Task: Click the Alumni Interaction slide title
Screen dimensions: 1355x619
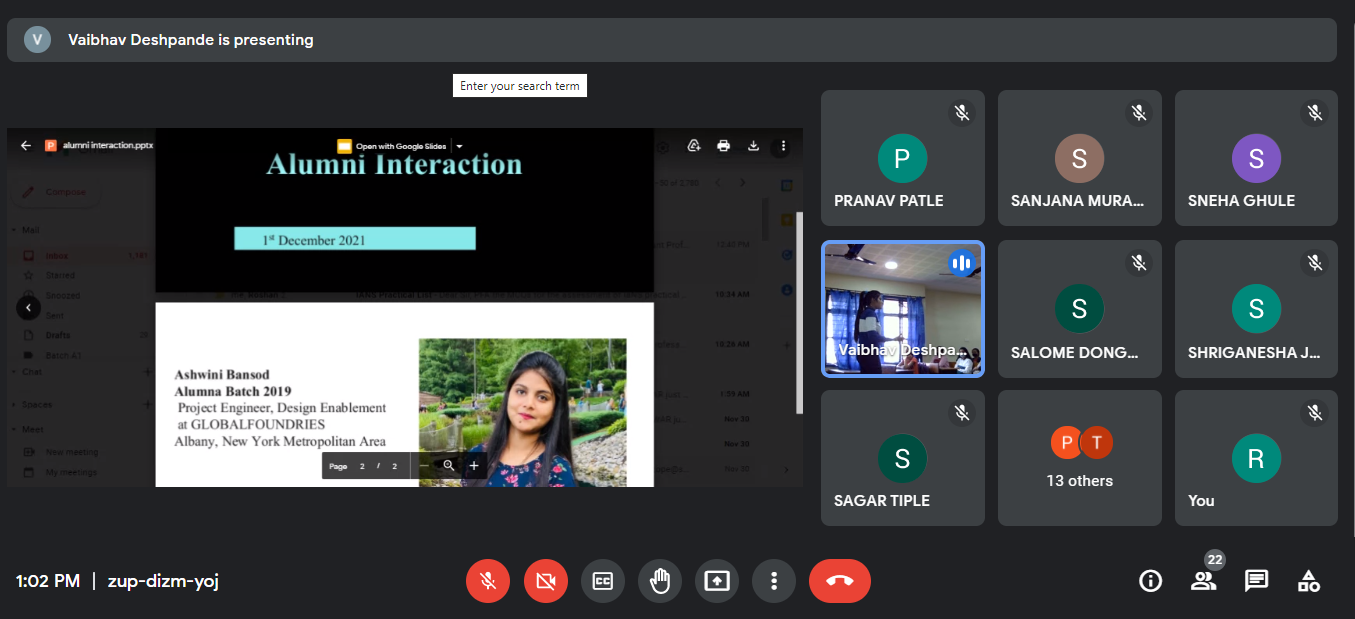Action: (x=394, y=164)
